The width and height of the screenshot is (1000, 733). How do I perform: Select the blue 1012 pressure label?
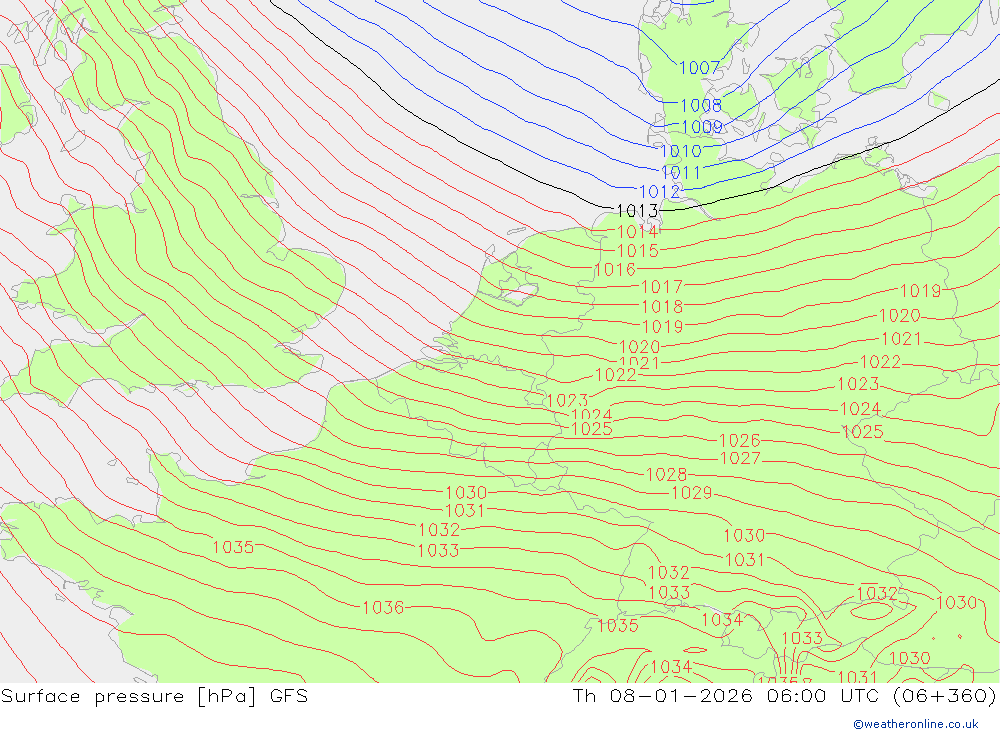pyautogui.click(x=659, y=192)
